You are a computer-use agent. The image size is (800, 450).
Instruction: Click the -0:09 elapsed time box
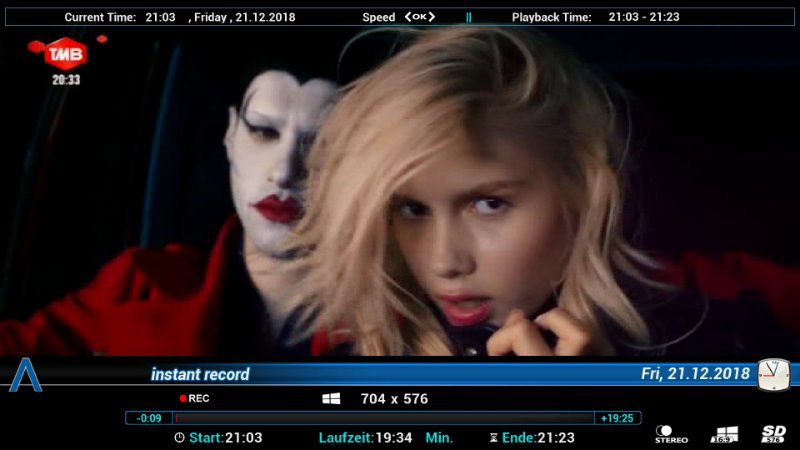coord(149,418)
